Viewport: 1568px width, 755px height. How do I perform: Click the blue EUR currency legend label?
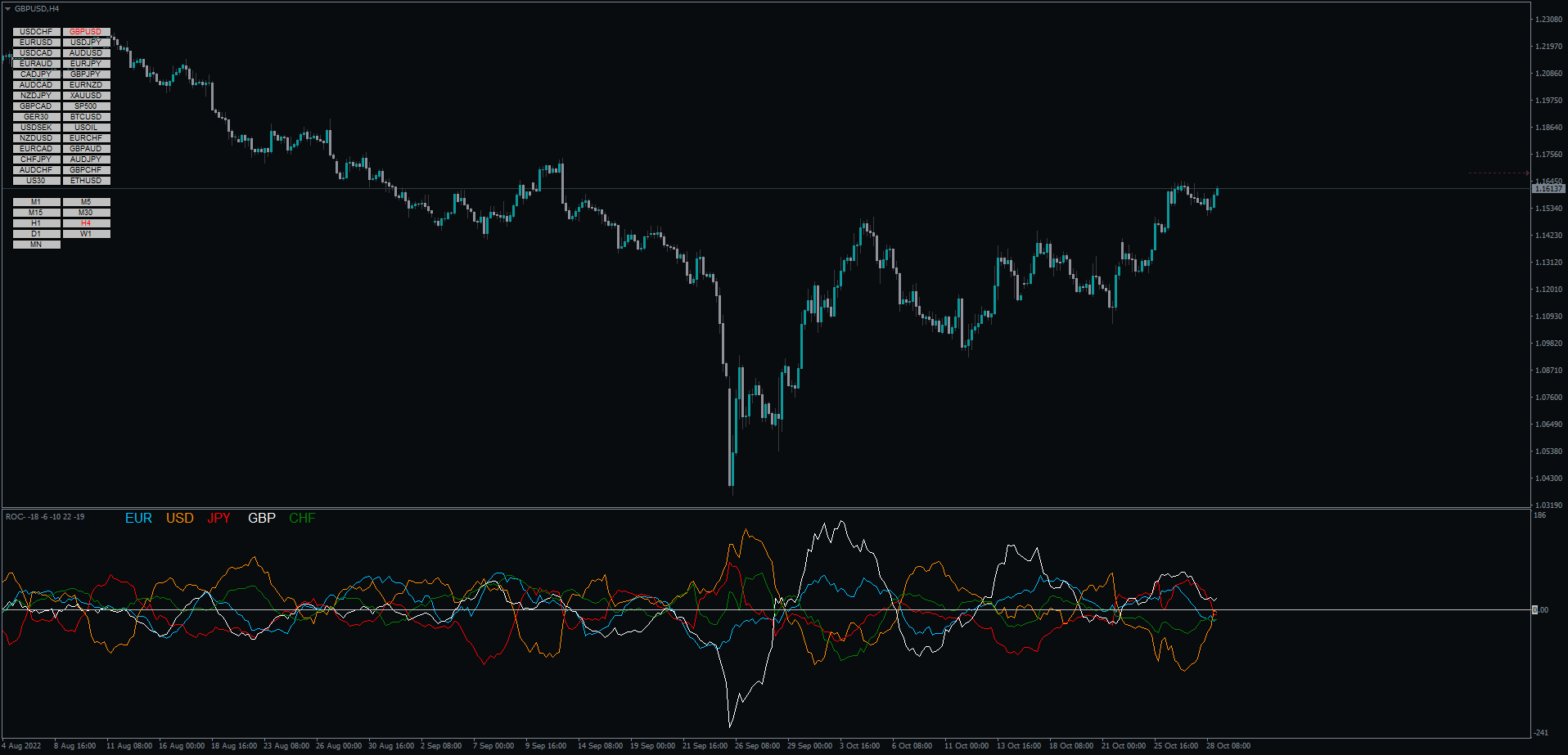coord(138,519)
